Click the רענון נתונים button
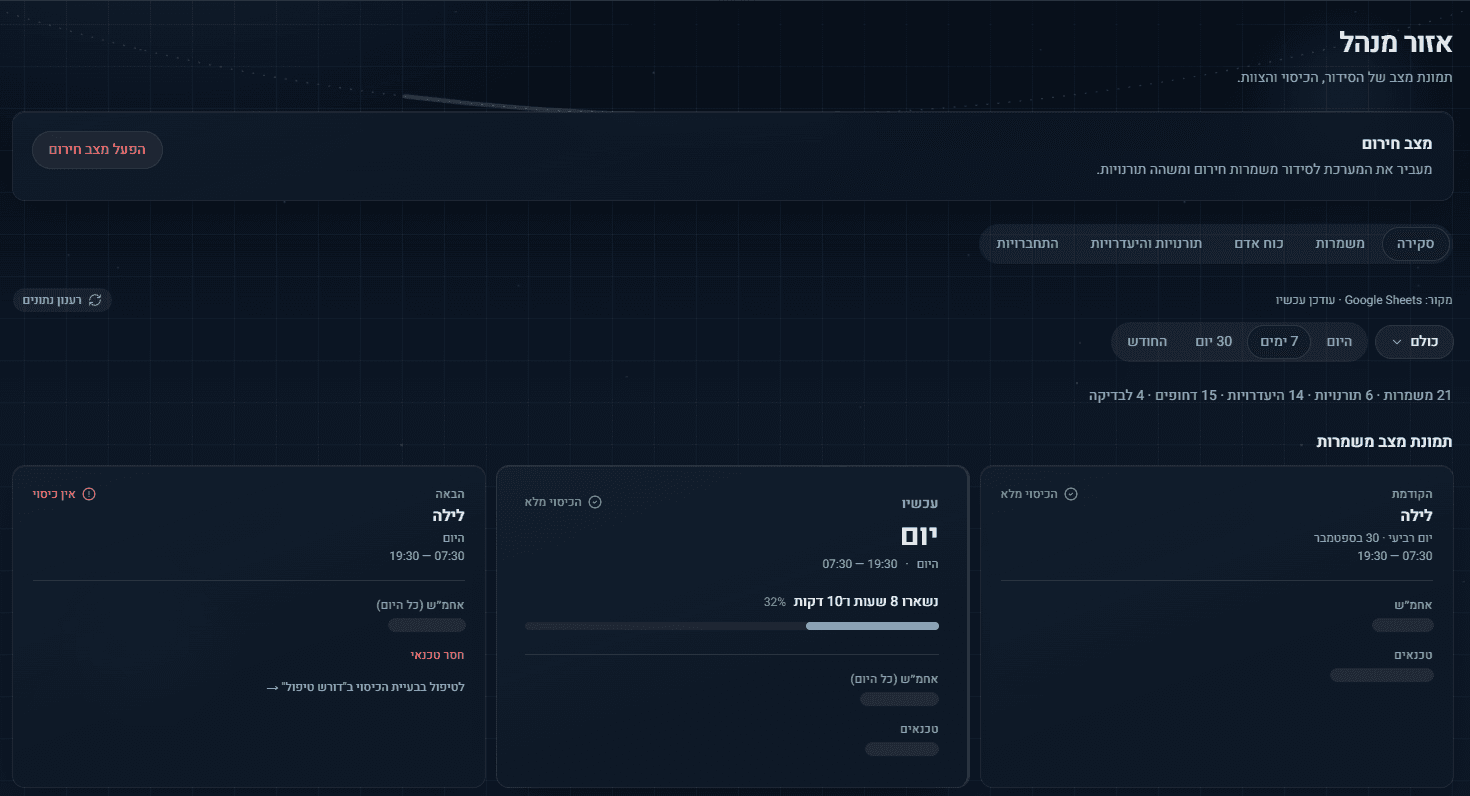The height and width of the screenshot is (796, 1470). [x=62, y=300]
